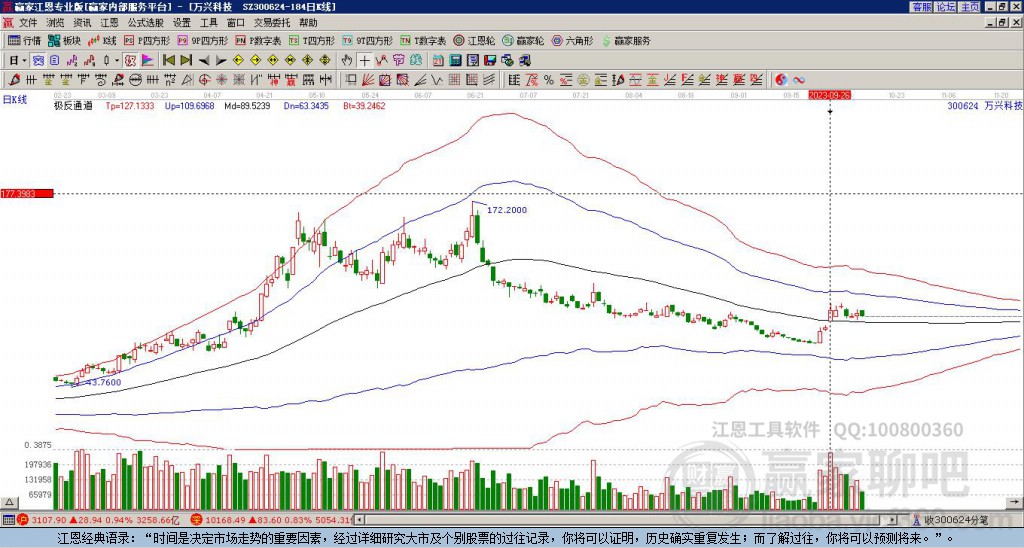
Task: Open the 窗口 menu
Action: tap(236, 23)
